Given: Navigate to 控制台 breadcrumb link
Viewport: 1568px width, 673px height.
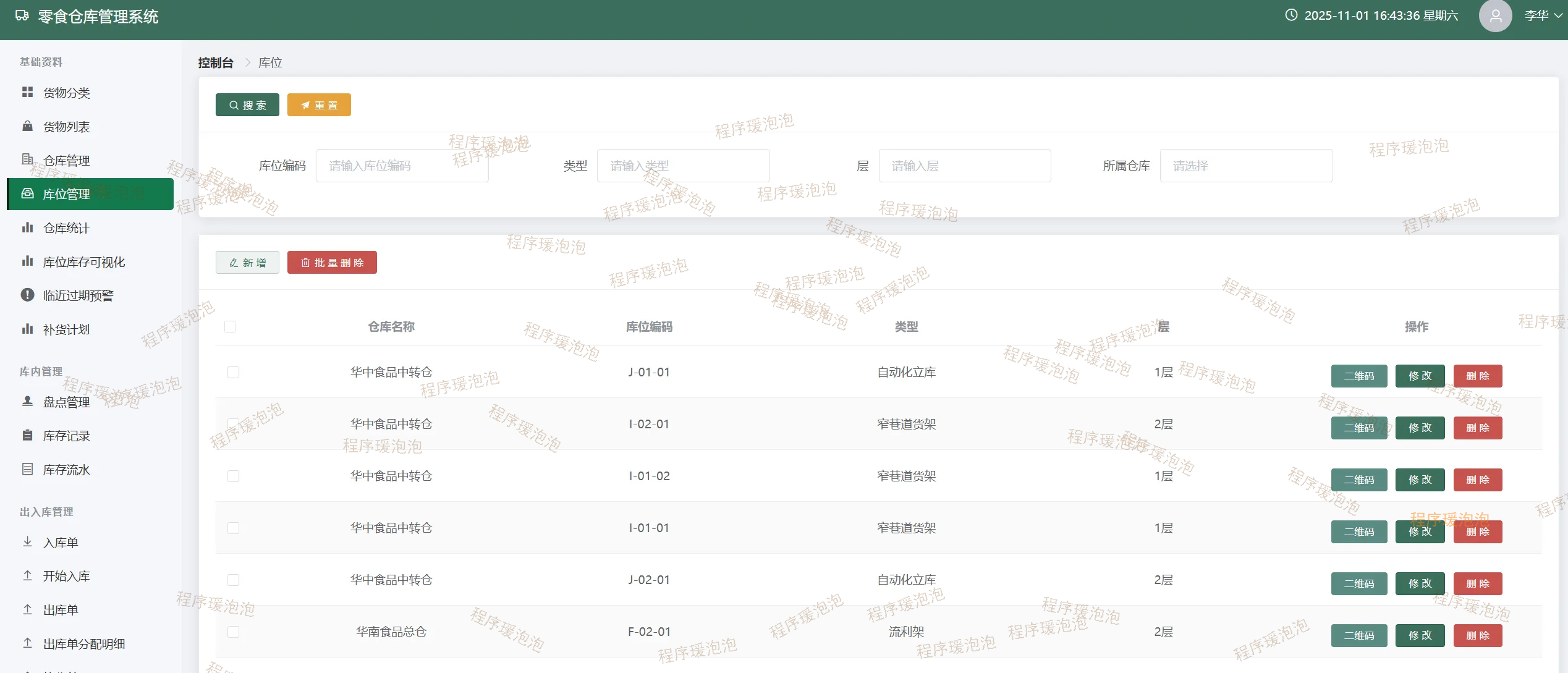Looking at the screenshot, I should [216, 62].
